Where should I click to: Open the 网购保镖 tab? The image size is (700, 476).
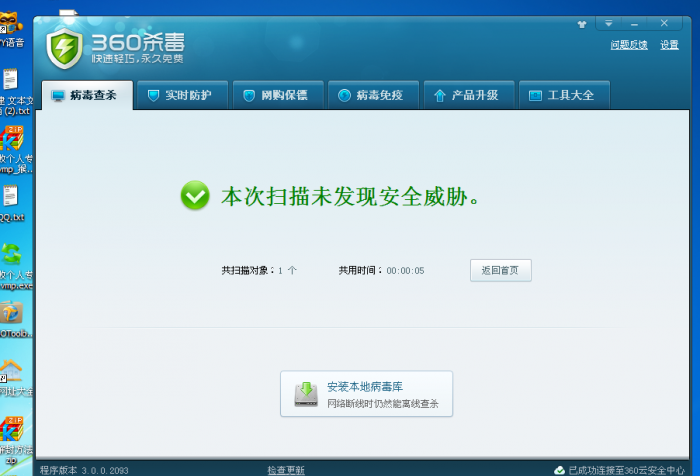pos(278,95)
